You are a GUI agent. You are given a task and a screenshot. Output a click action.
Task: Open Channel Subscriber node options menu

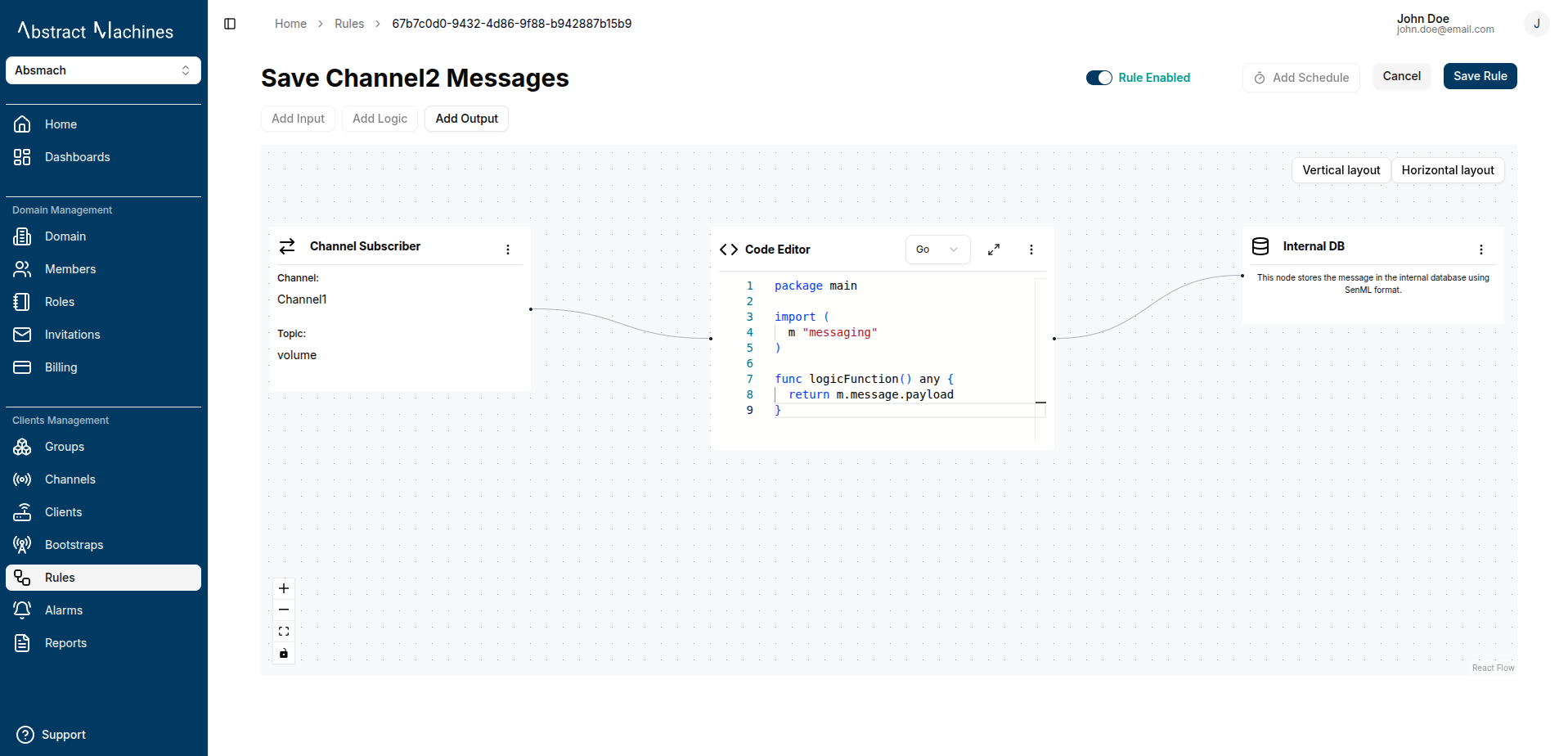pos(508,250)
